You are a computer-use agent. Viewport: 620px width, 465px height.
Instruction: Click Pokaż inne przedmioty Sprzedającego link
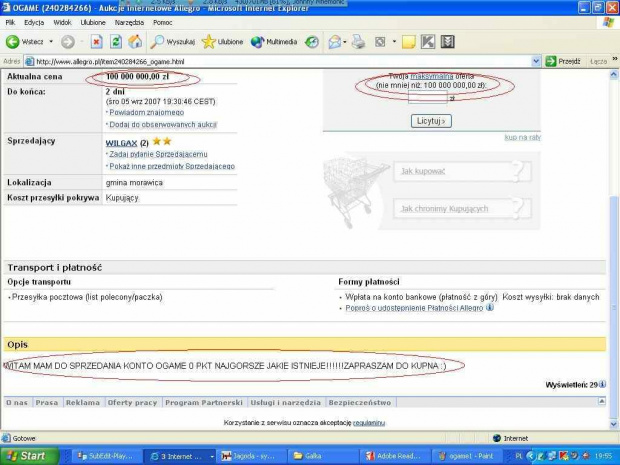[172, 166]
